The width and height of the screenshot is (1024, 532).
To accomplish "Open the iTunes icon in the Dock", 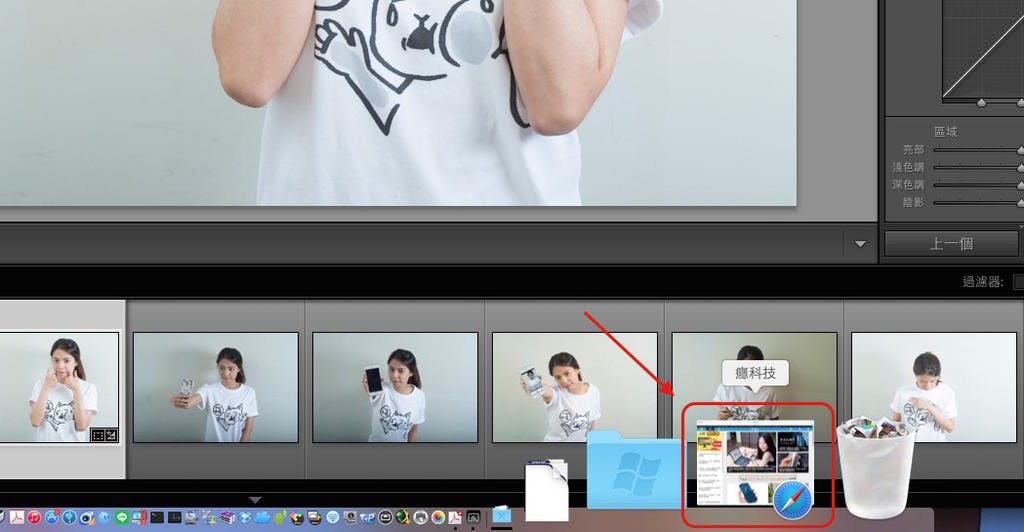I will (x=33, y=518).
